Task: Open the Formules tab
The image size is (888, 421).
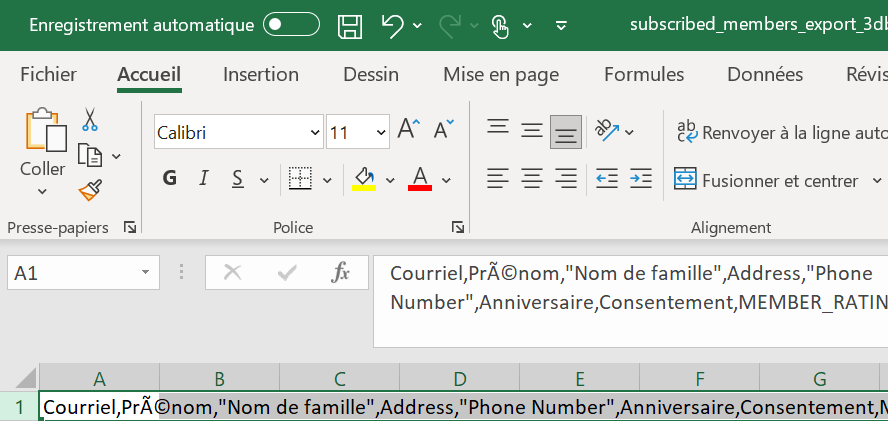Action: pos(644,74)
